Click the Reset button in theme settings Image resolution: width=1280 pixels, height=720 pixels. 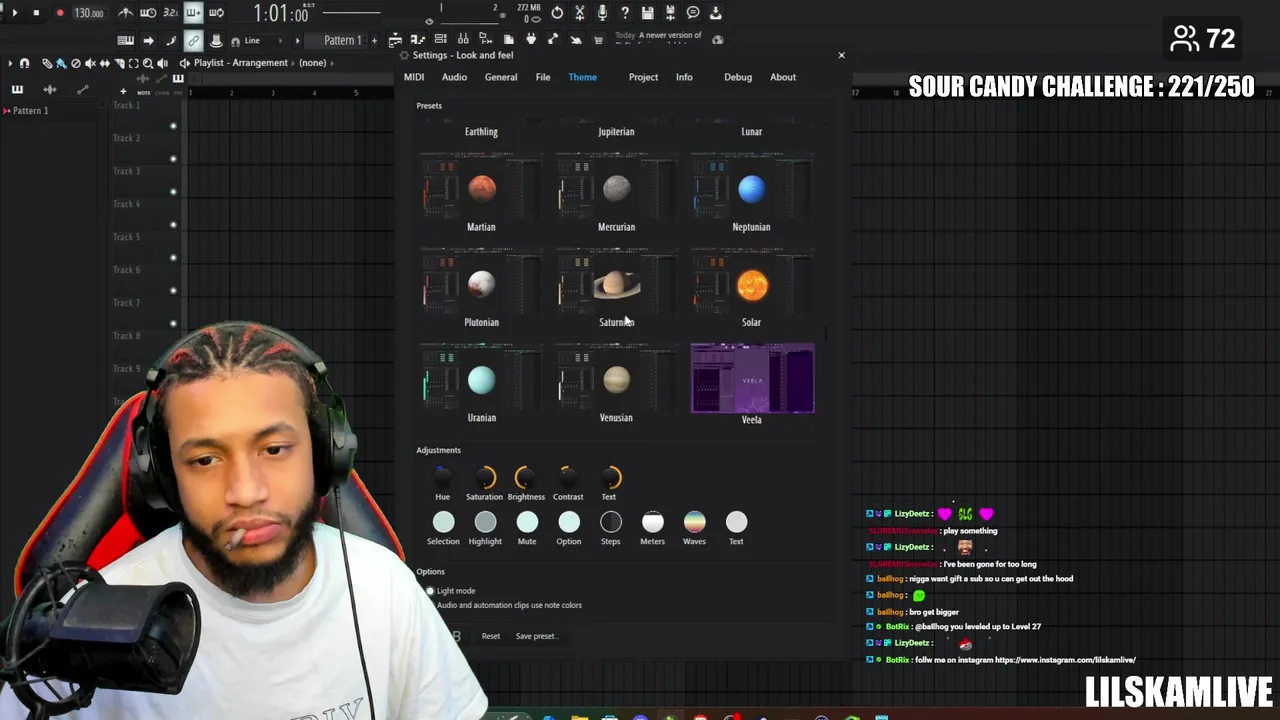coord(490,636)
